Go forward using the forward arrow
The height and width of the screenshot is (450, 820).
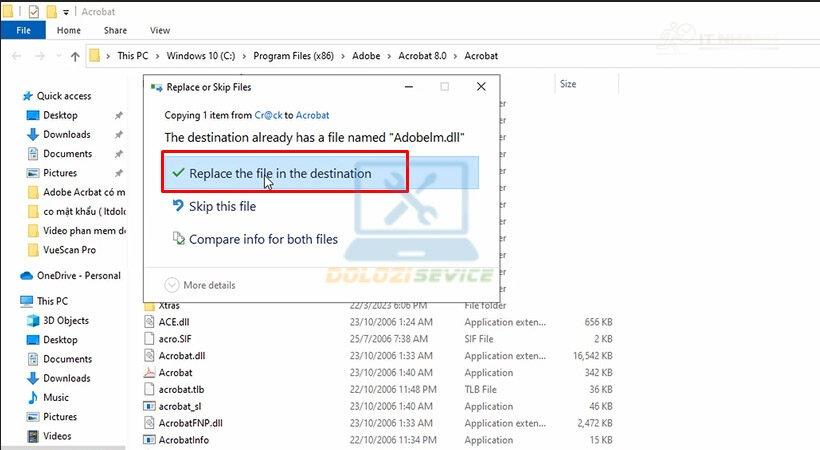(x=40, y=56)
